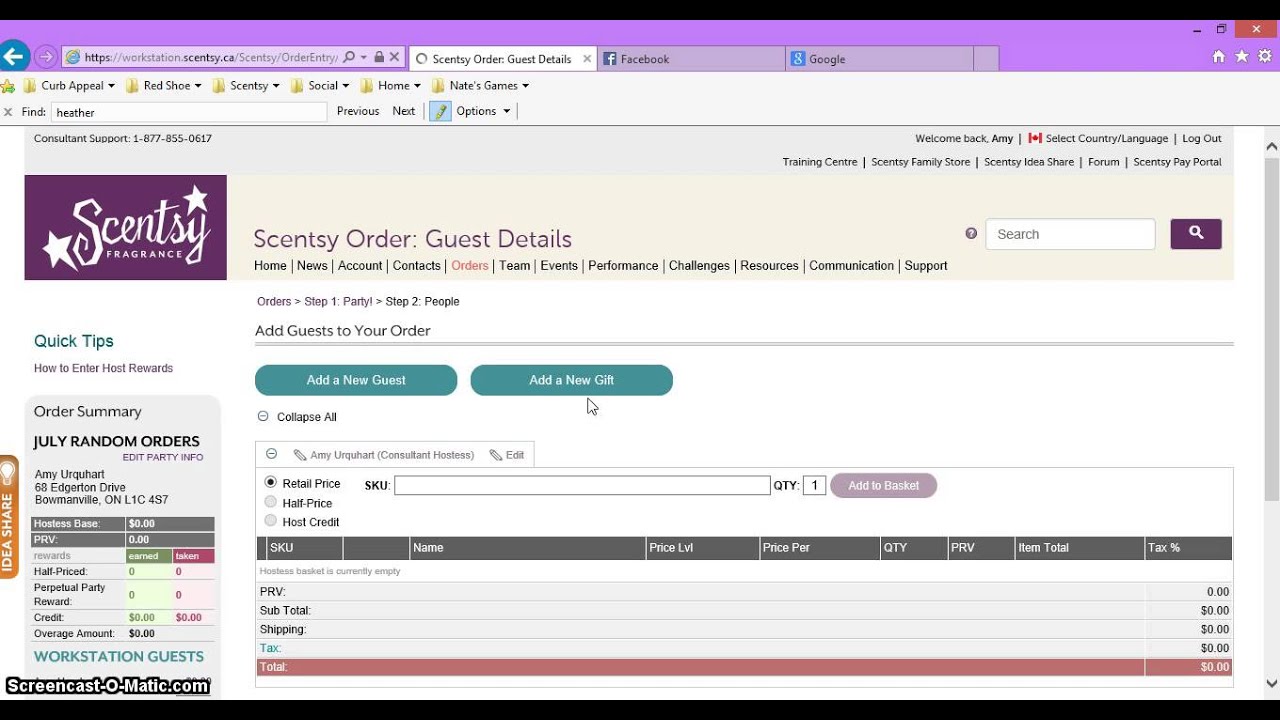Screen dimensions: 1280x720
Task: Click the Find text box containing heather
Action: tap(189, 112)
